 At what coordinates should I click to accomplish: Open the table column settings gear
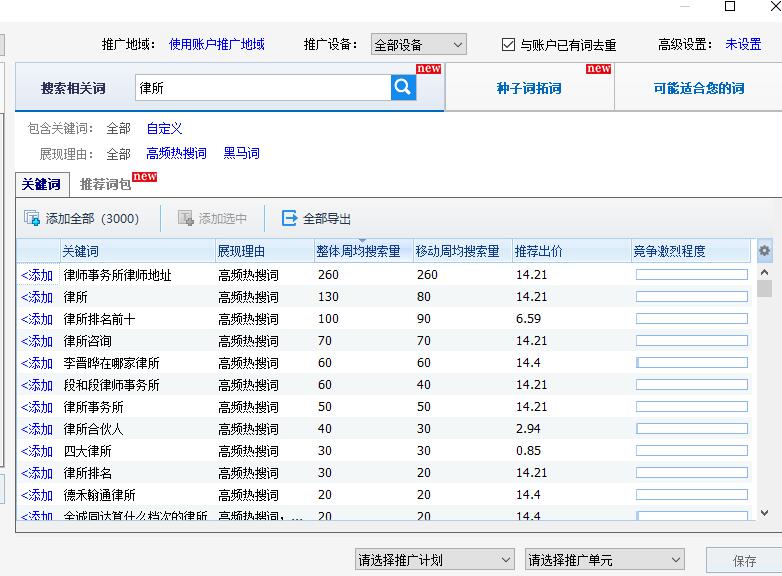pyautogui.click(x=764, y=250)
